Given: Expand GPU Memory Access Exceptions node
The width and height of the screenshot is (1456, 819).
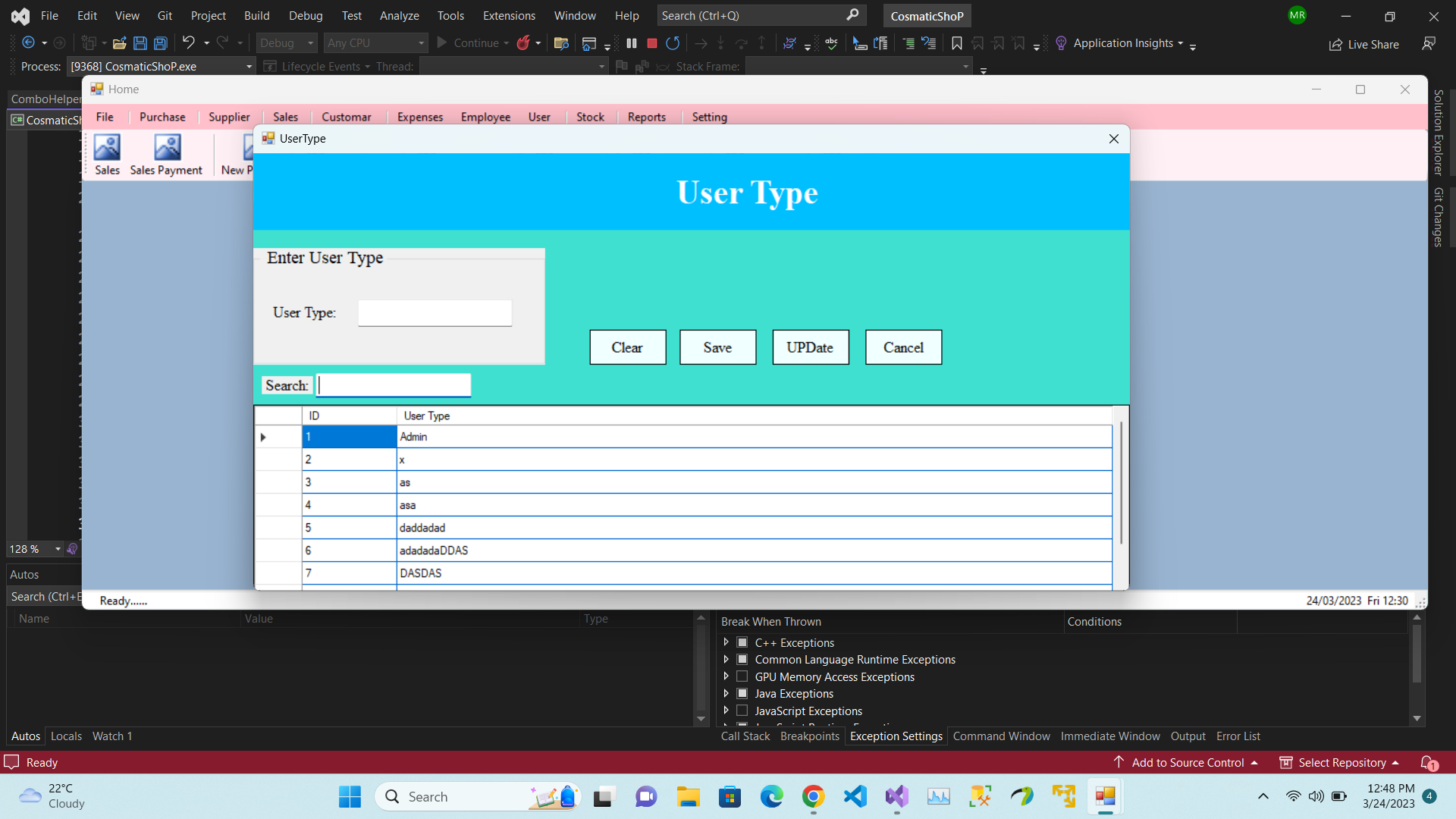Looking at the screenshot, I should click(726, 676).
